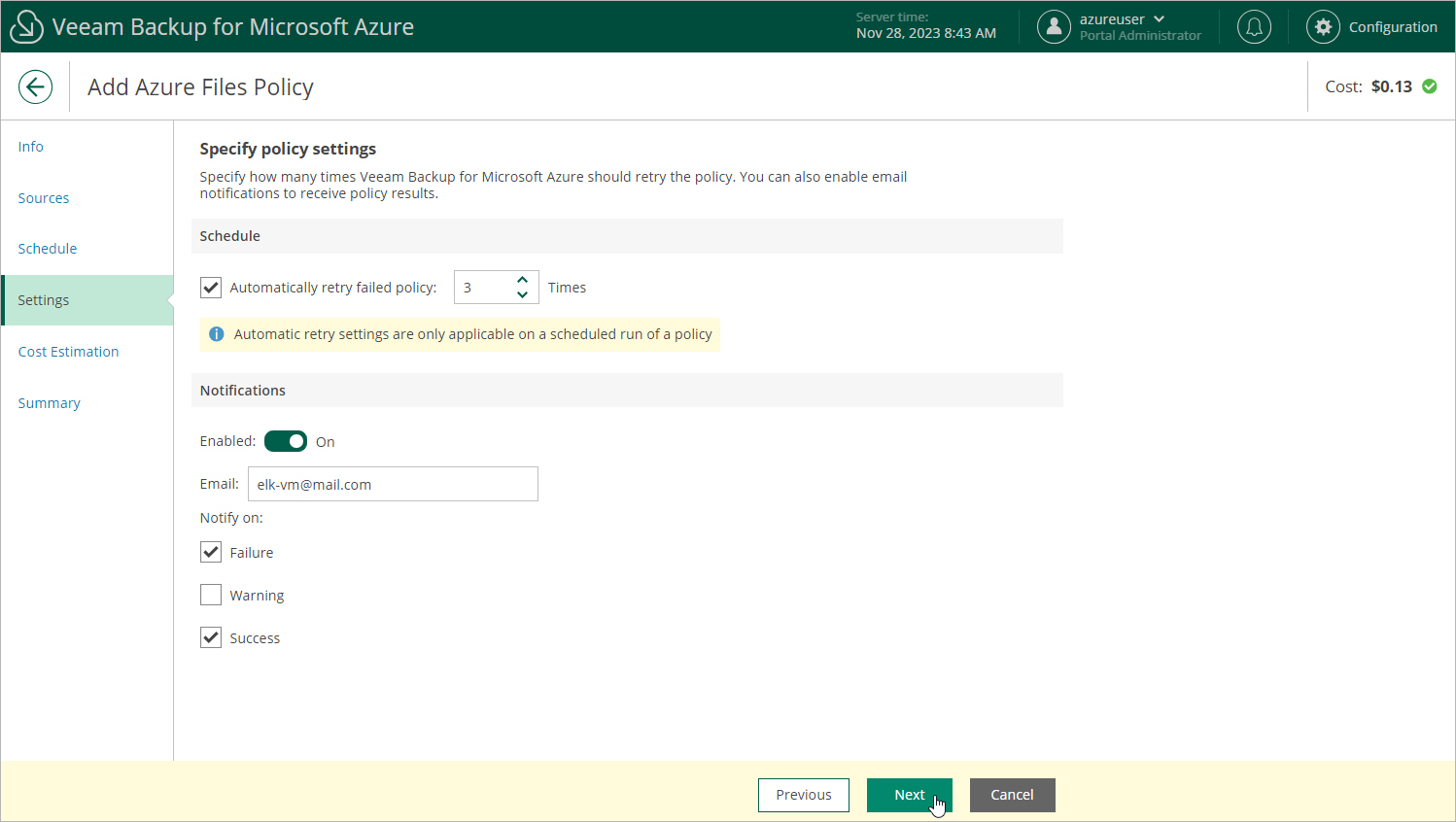Click the blue info icon in retry note

point(216,334)
